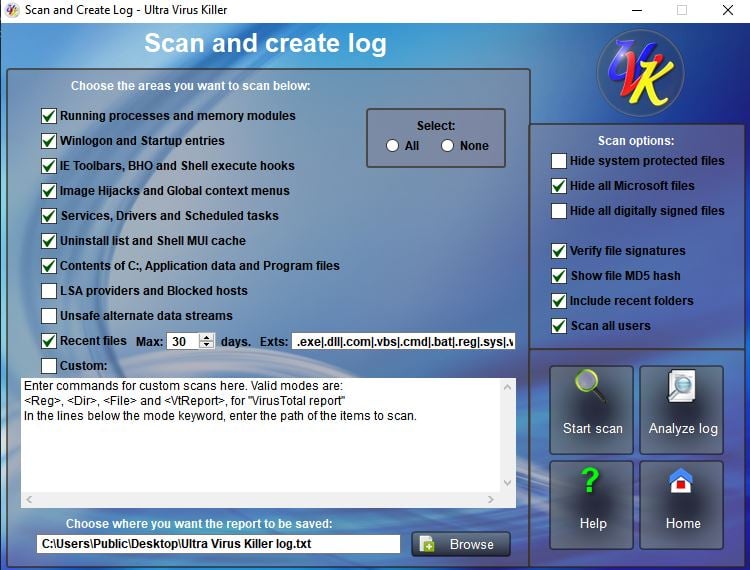Click the horizontal scroll right arrow

coord(491,500)
